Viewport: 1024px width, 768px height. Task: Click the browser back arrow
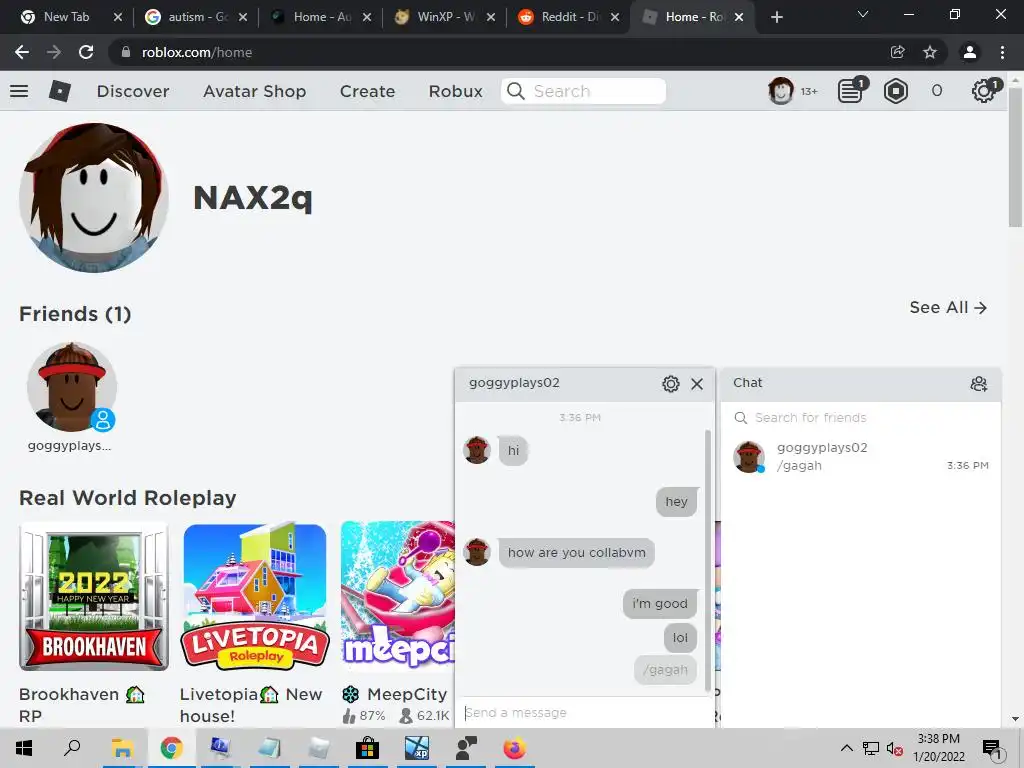point(22,52)
